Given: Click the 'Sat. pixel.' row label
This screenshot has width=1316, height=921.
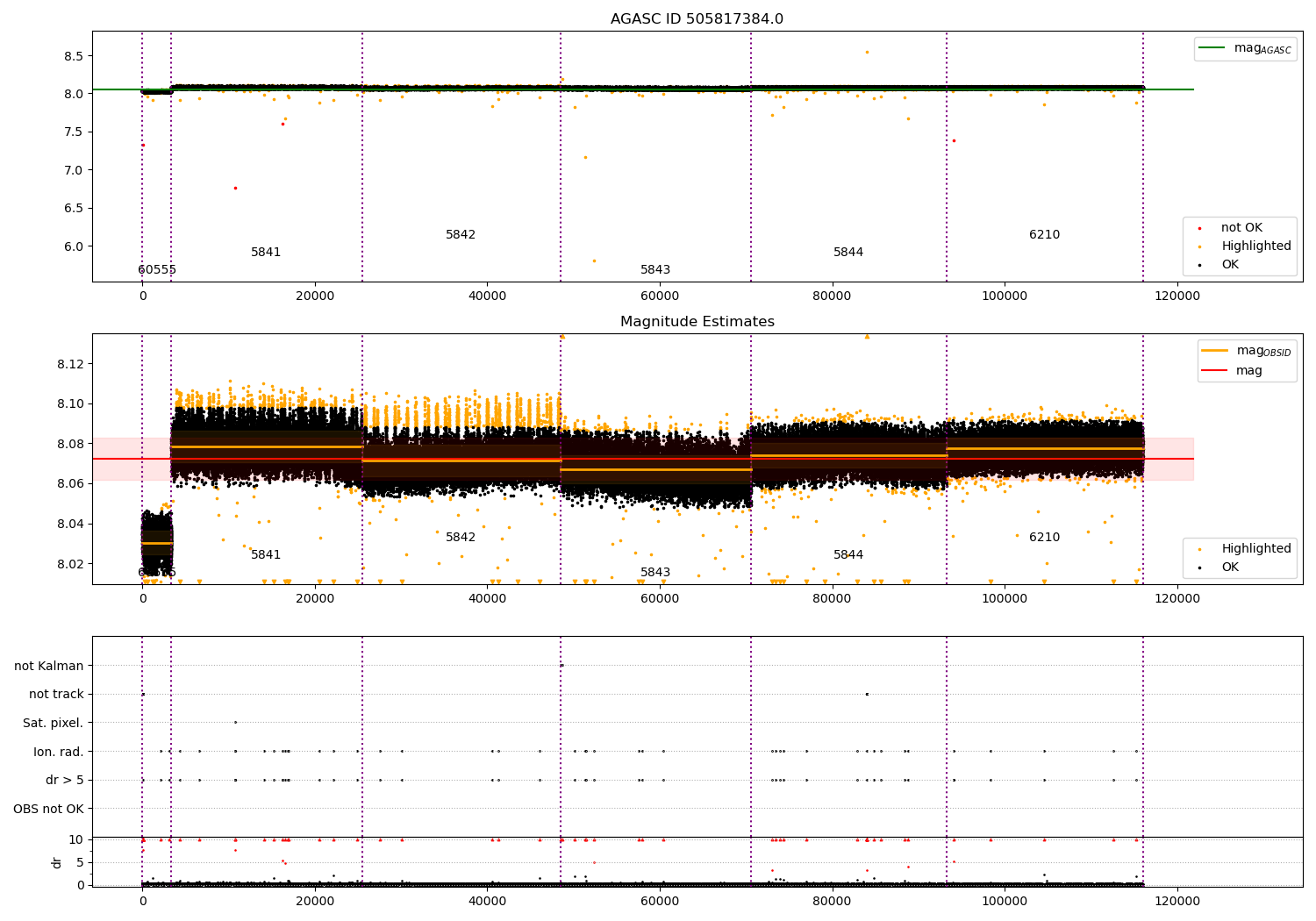Looking at the screenshot, I should tap(54, 723).
